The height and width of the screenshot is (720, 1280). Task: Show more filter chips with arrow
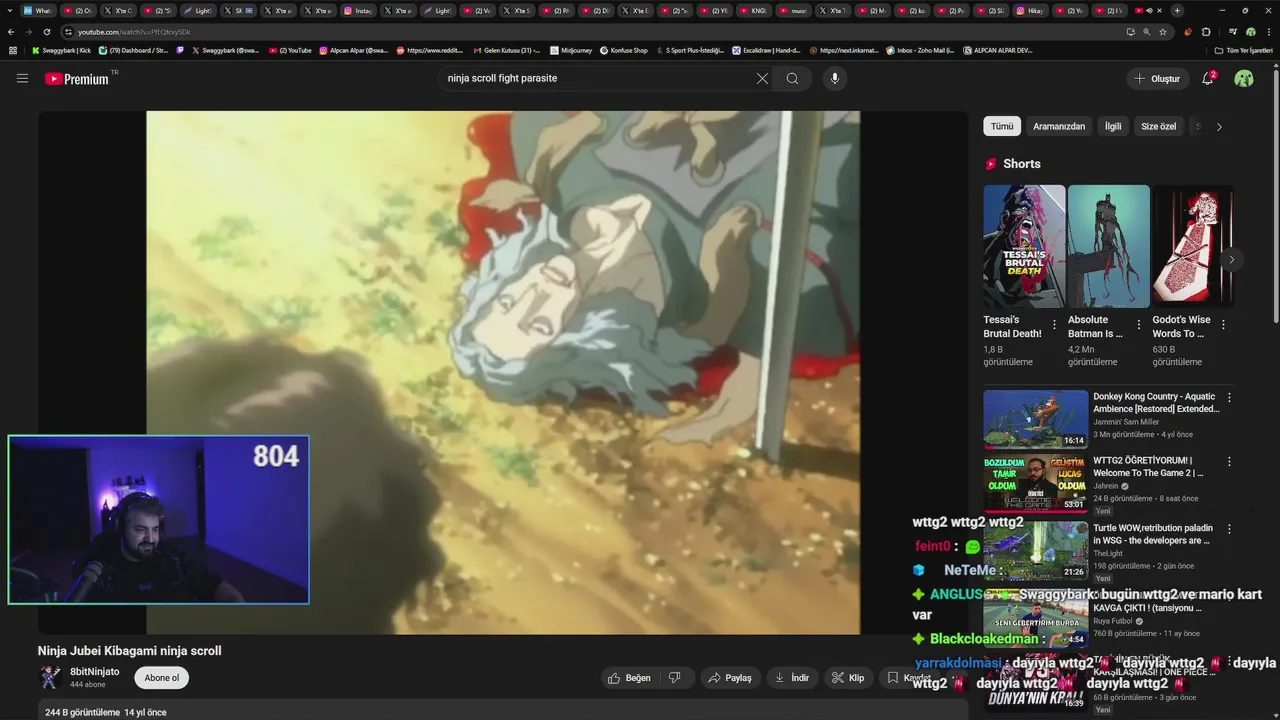click(1219, 126)
